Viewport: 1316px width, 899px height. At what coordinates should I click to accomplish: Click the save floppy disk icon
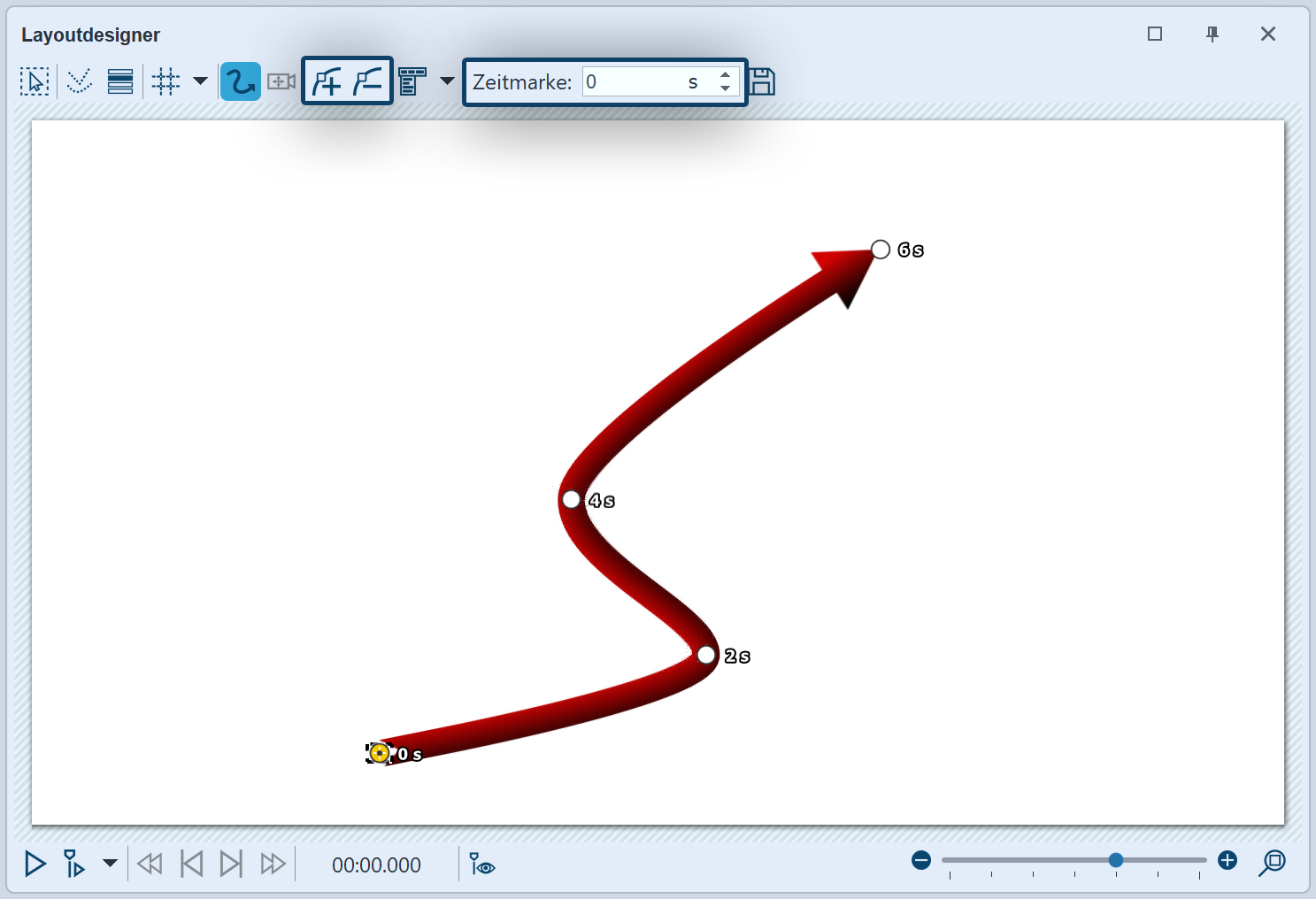coord(762,81)
